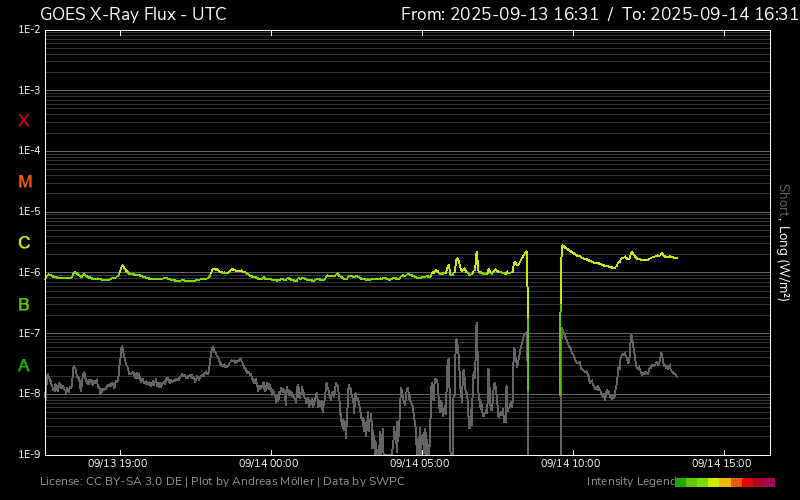Click the 'Short, Long (W/m²)' axis title
The image size is (800, 500).
[x=784, y=243]
